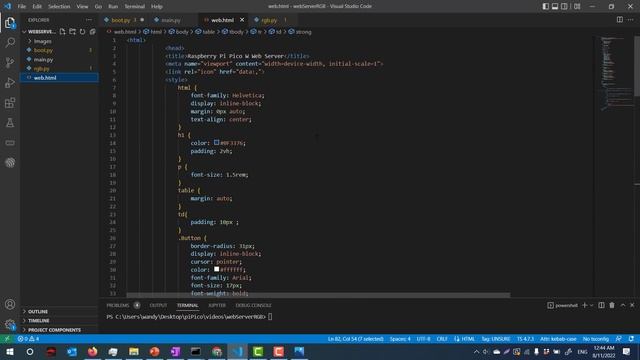Click the horizontal scrollbar under the editor

click(318, 295)
